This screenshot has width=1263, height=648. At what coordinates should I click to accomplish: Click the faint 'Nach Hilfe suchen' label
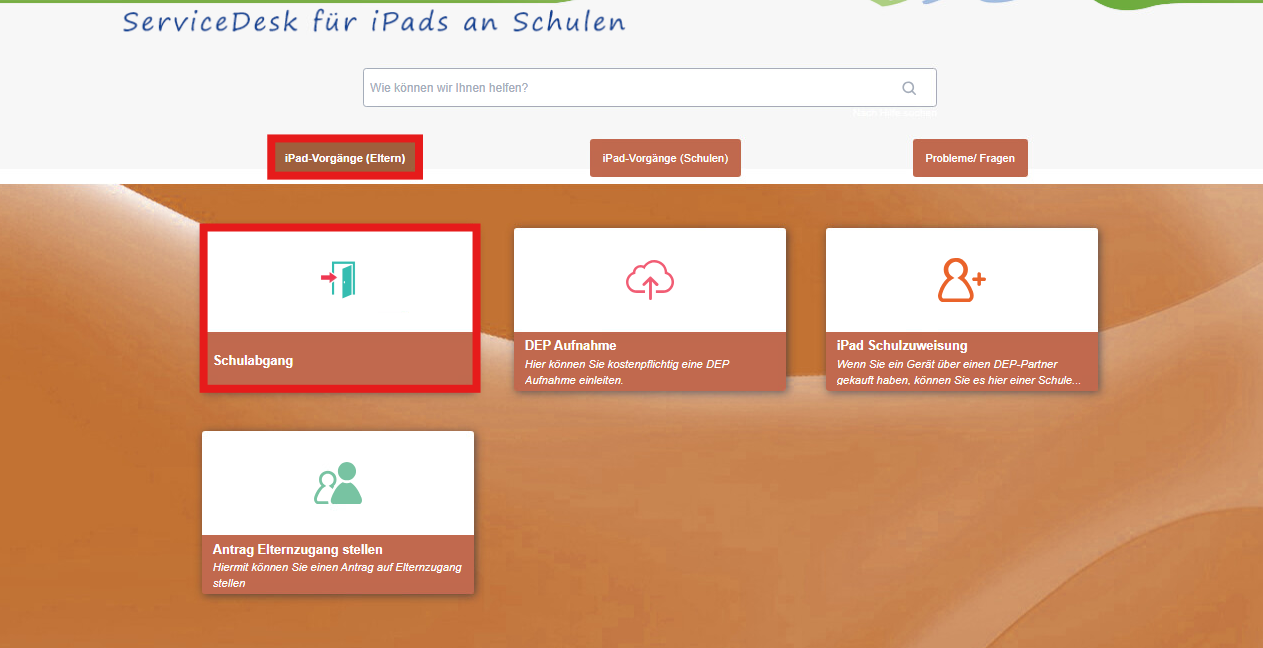894,113
